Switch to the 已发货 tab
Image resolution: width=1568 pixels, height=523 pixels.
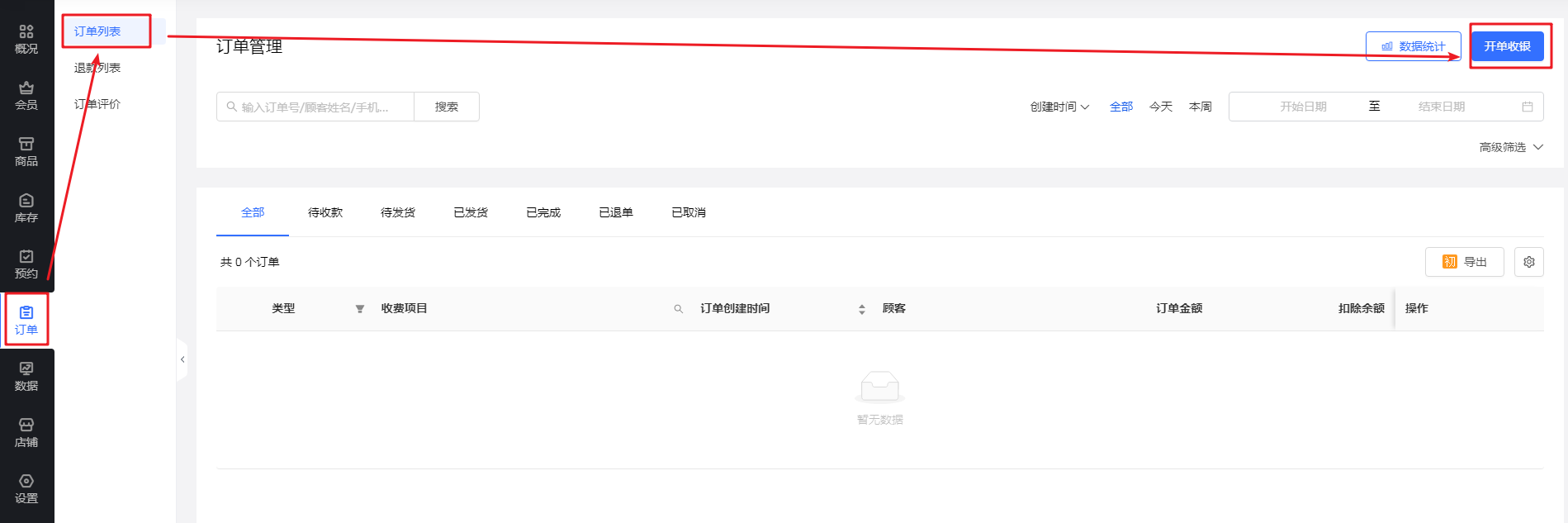coord(471,212)
